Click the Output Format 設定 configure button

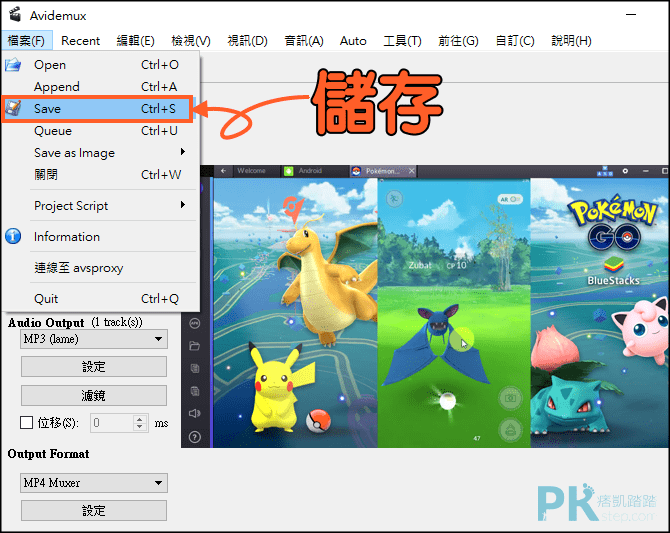click(94, 511)
